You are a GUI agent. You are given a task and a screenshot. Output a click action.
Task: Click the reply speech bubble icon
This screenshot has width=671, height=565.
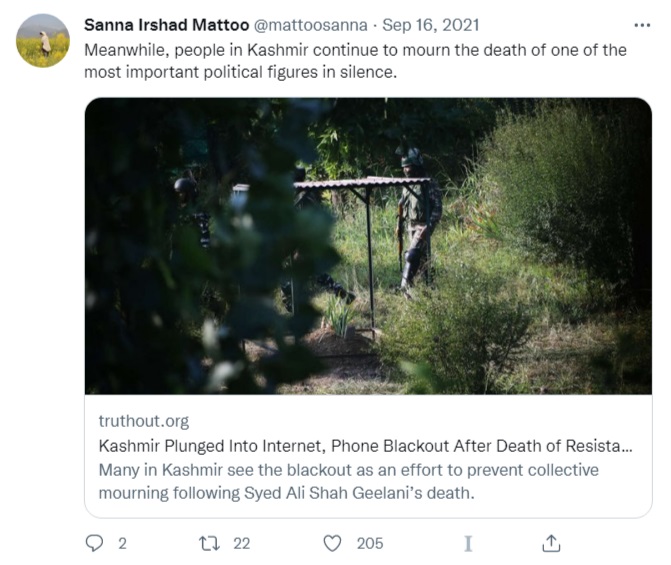tap(95, 543)
